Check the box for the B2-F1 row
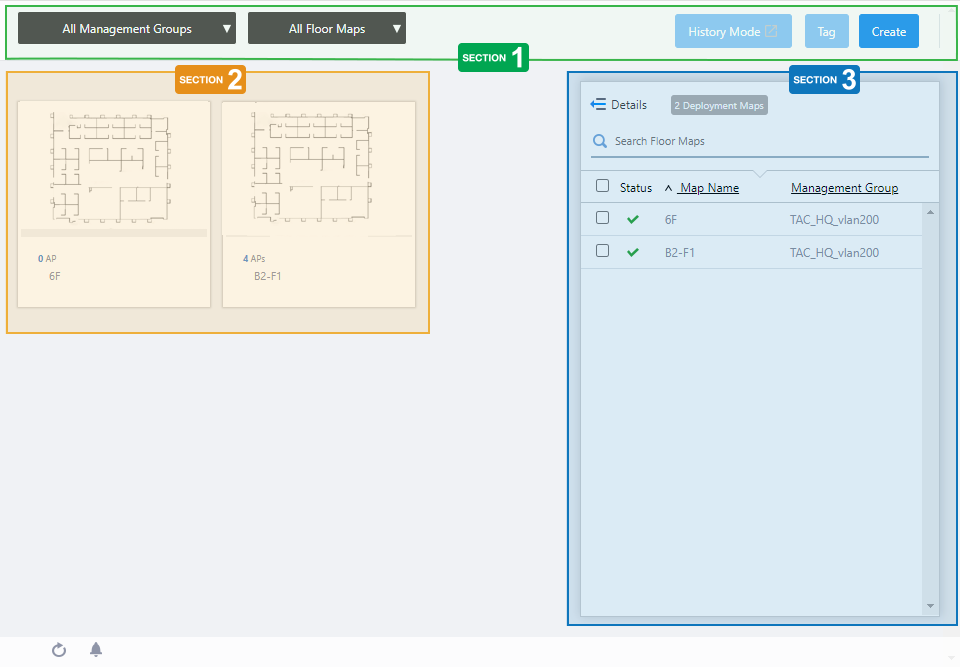This screenshot has height=667, width=960. click(x=602, y=251)
